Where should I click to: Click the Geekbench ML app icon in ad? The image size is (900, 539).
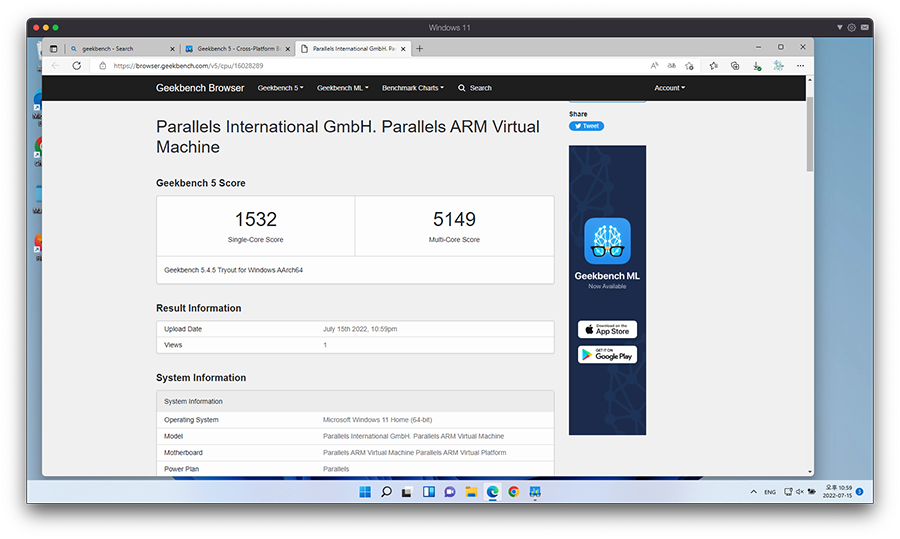(x=607, y=241)
